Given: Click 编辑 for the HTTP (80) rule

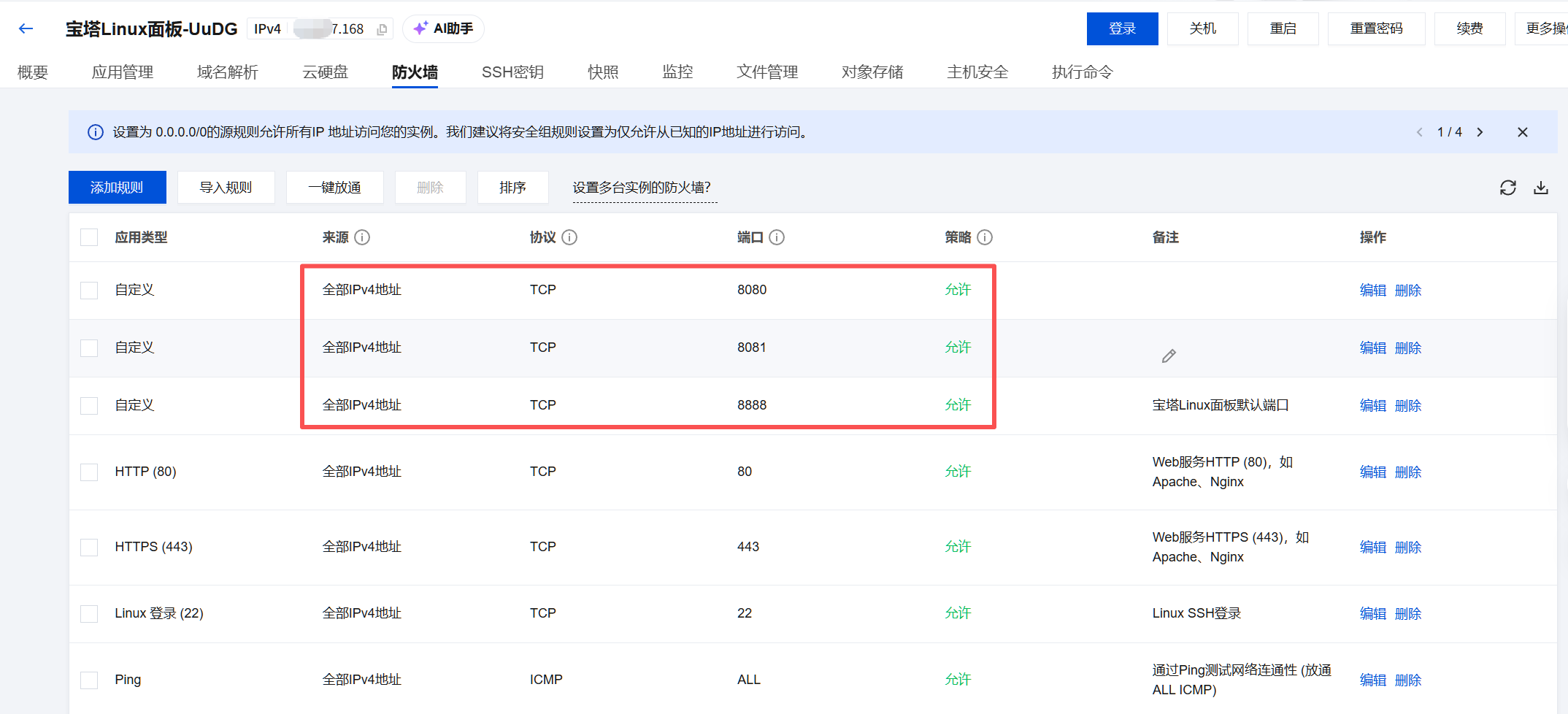Looking at the screenshot, I should pyautogui.click(x=1373, y=472).
